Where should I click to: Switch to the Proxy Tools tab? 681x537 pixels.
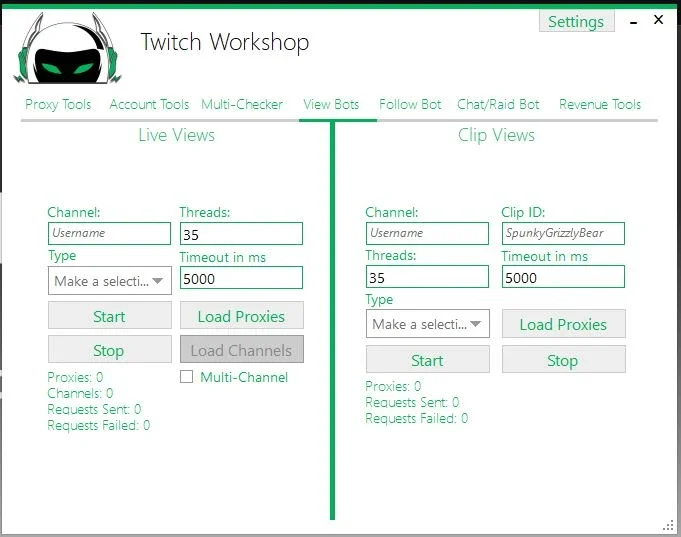(x=58, y=104)
